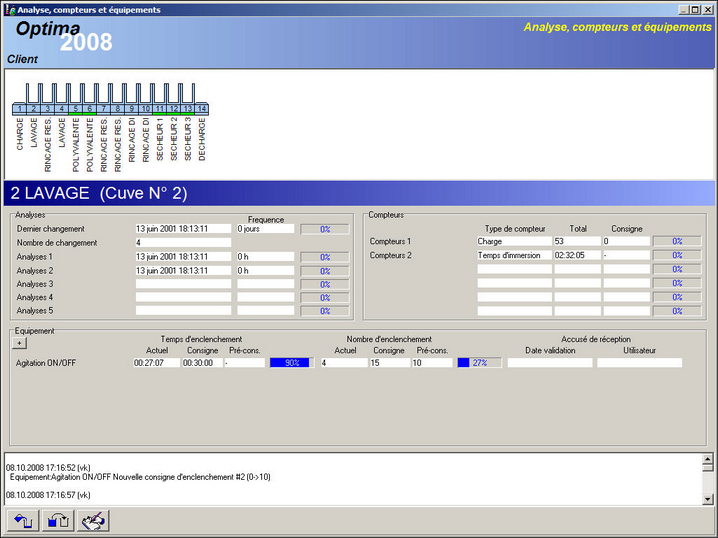Image resolution: width=718 pixels, height=538 pixels.
Task: Select tank 2 LAVAGE in the line diagram
Action: pos(33,109)
